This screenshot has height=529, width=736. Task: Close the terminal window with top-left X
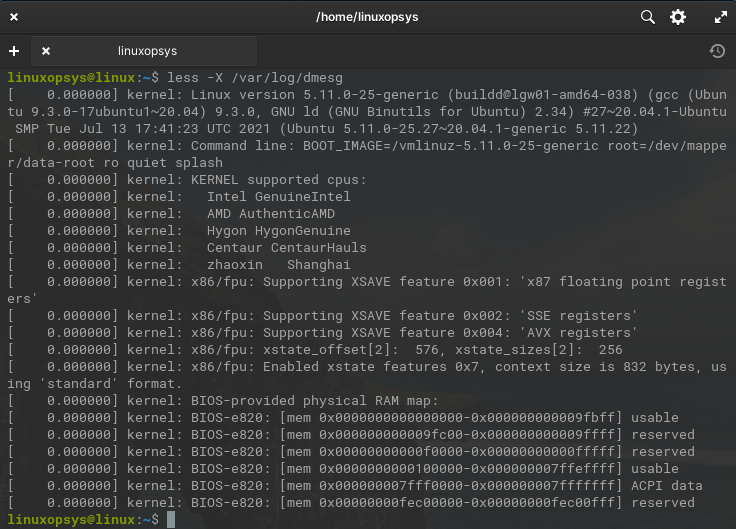click(x=14, y=17)
